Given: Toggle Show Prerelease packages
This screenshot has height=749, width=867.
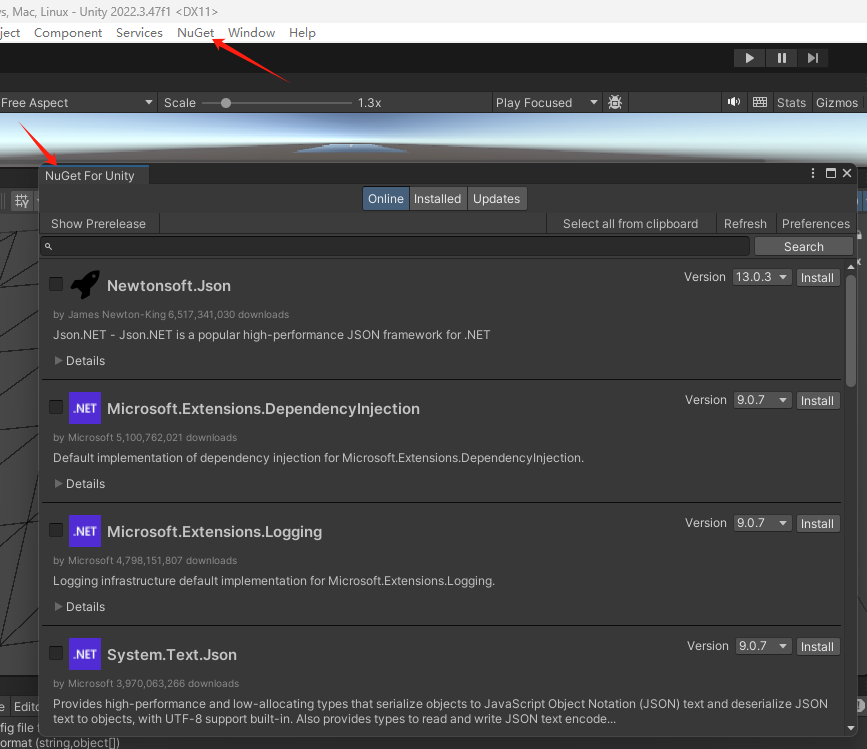Looking at the screenshot, I should pyautogui.click(x=98, y=223).
